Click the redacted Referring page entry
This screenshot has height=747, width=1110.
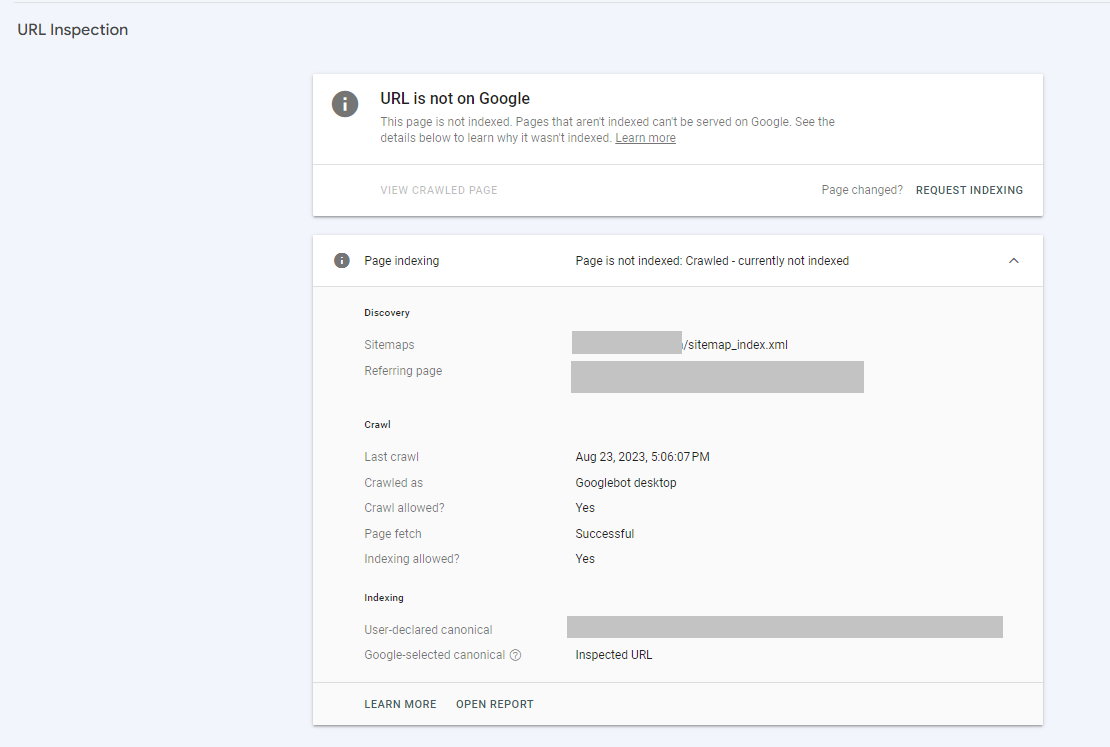pos(717,377)
